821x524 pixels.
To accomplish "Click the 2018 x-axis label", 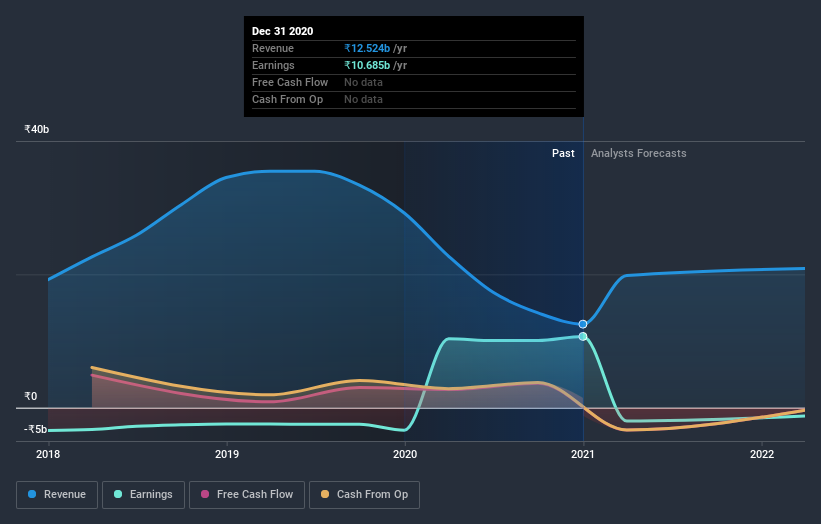I will click(x=48, y=454).
